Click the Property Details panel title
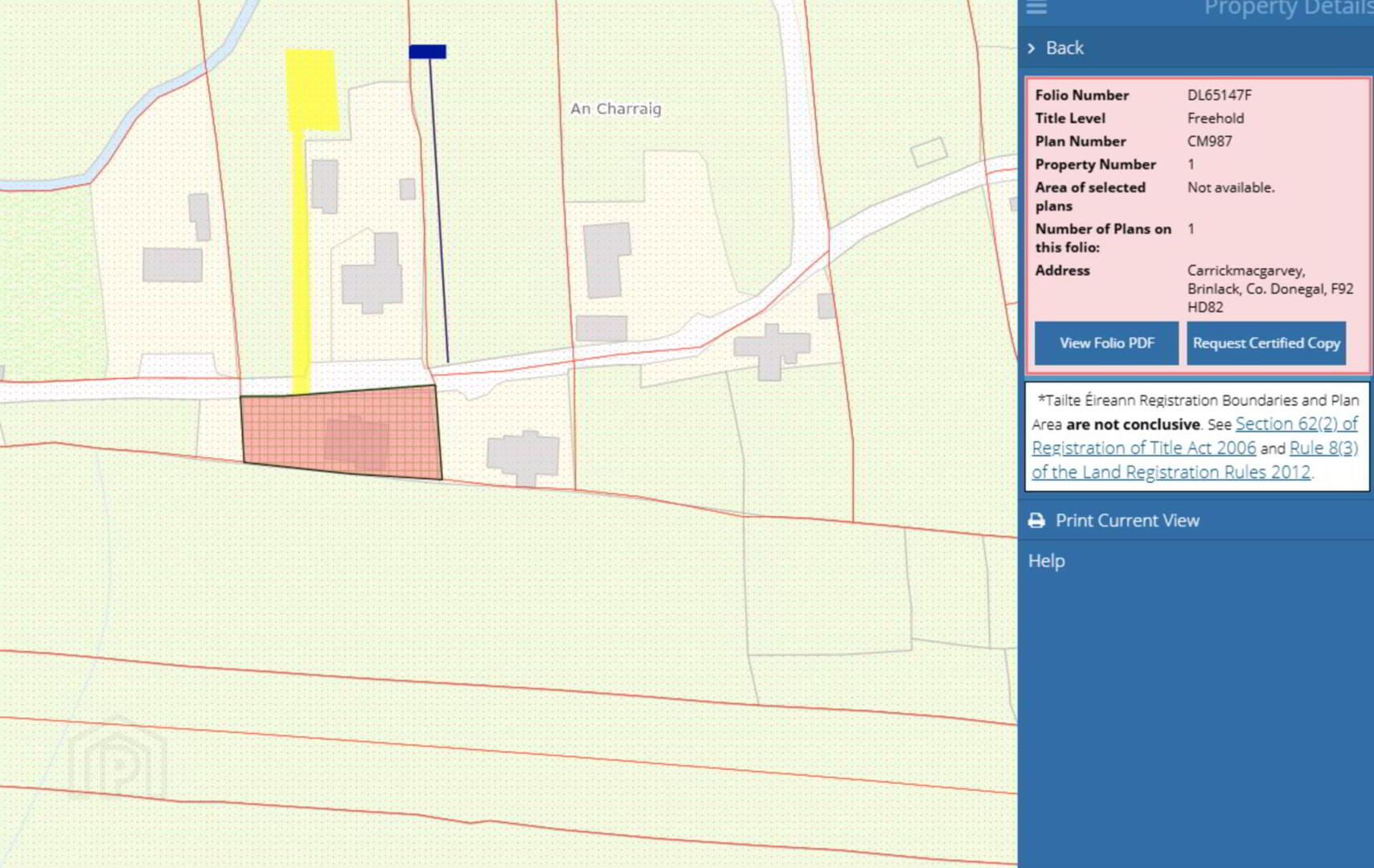The width and height of the screenshot is (1374, 868). pos(1287,9)
